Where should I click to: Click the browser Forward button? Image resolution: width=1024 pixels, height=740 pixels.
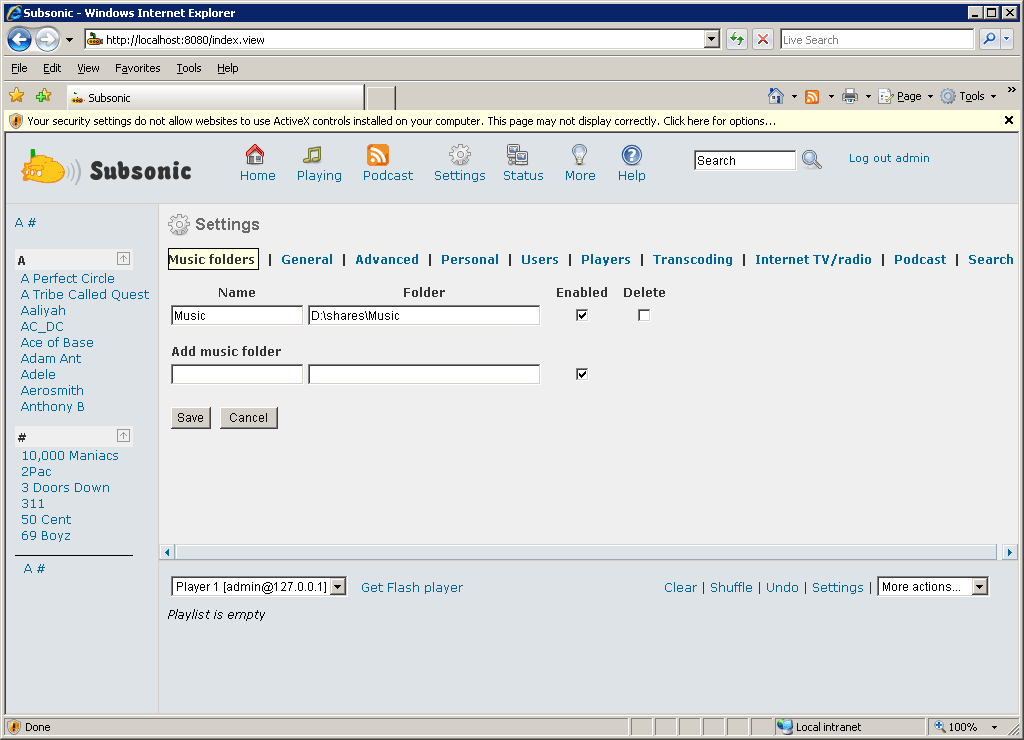(47, 40)
